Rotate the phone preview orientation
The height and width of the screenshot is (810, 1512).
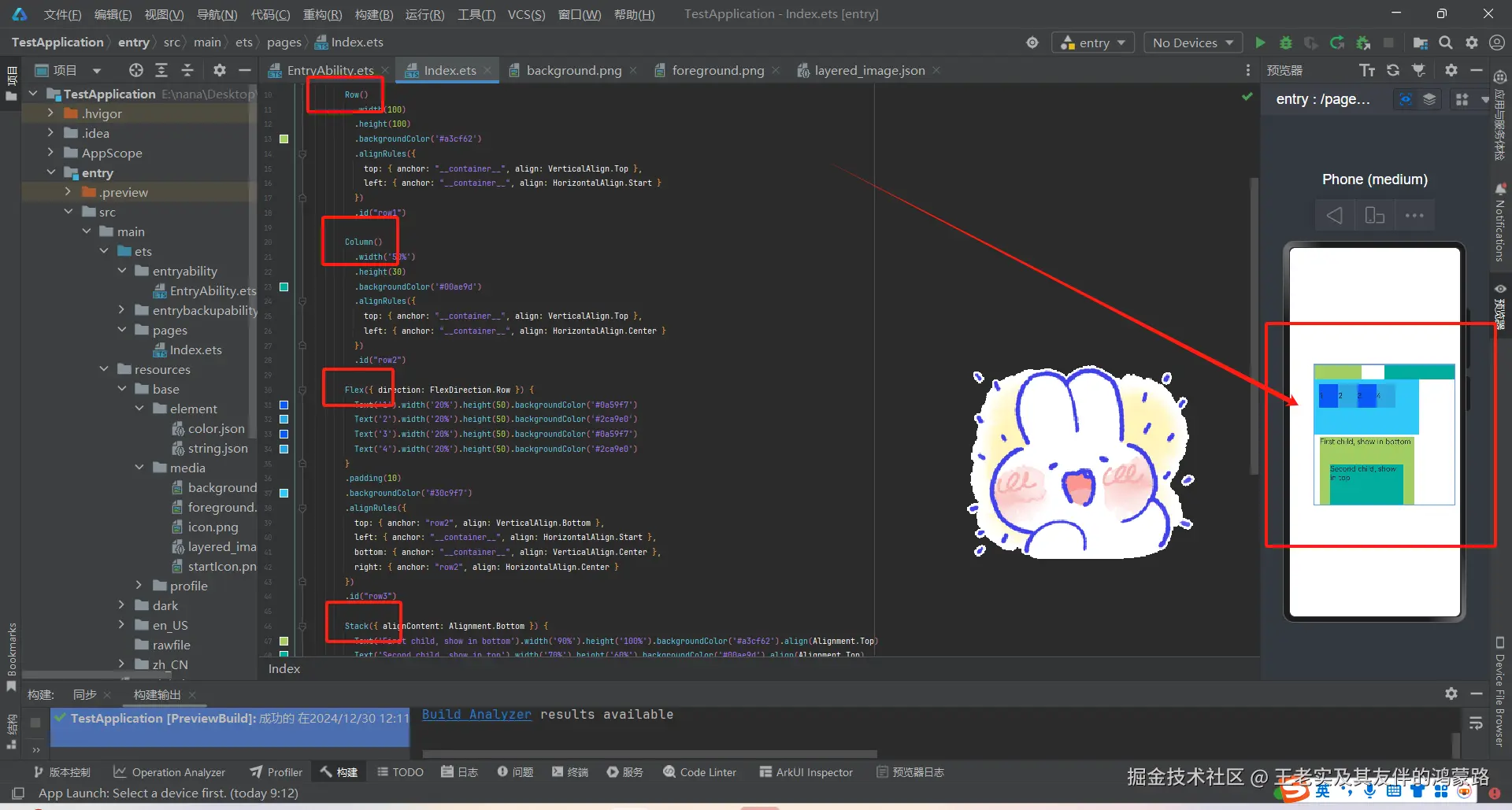coord(1375,216)
